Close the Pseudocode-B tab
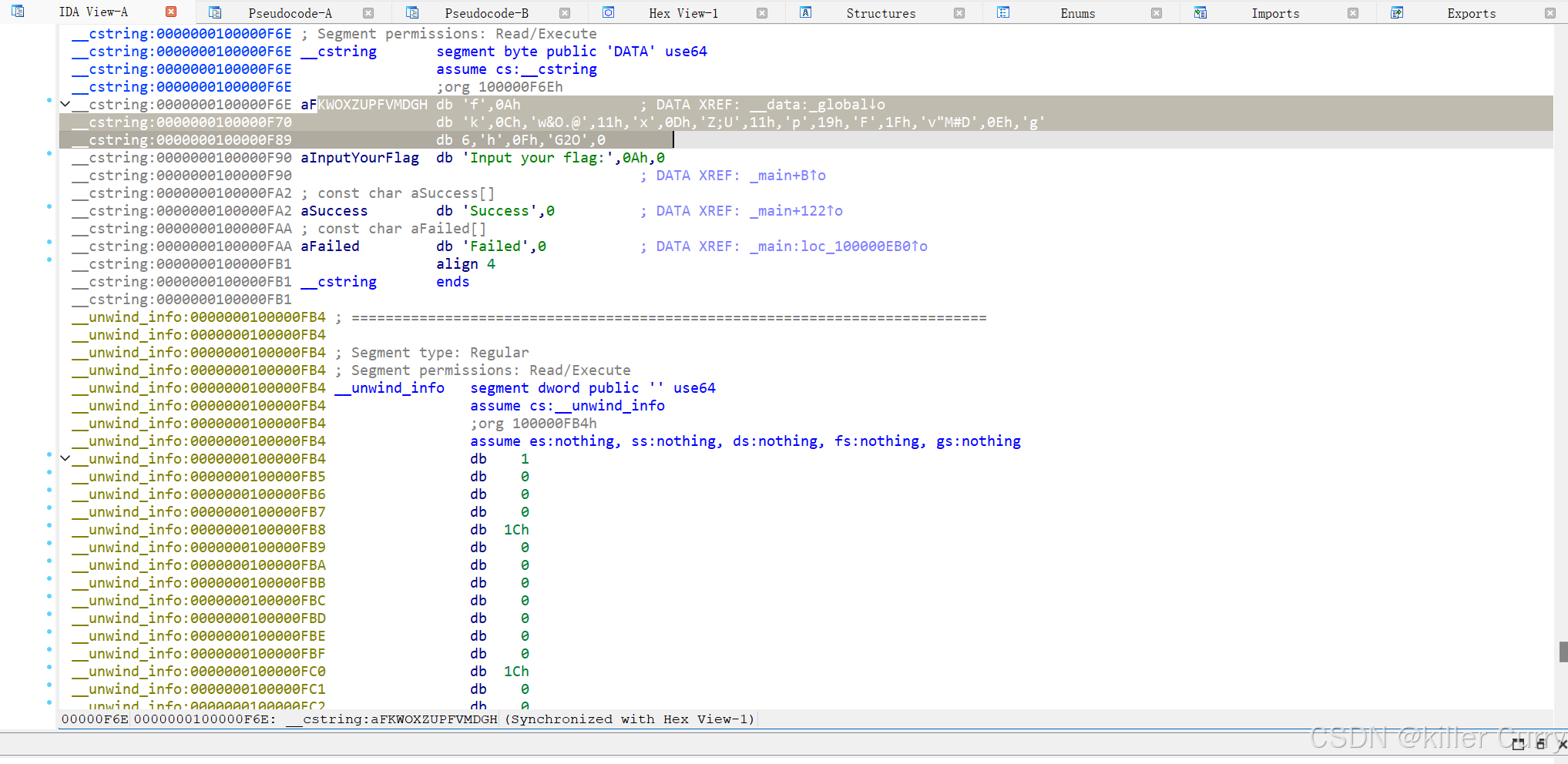Viewport: 1568px width, 764px height. click(565, 12)
